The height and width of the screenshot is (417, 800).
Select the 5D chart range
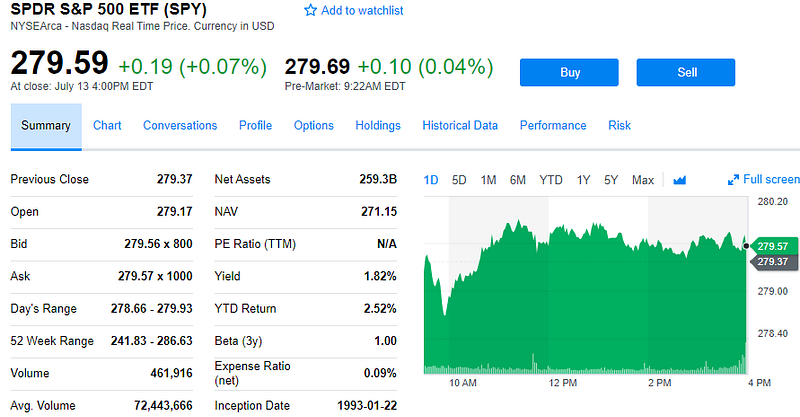[x=459, y=180]
